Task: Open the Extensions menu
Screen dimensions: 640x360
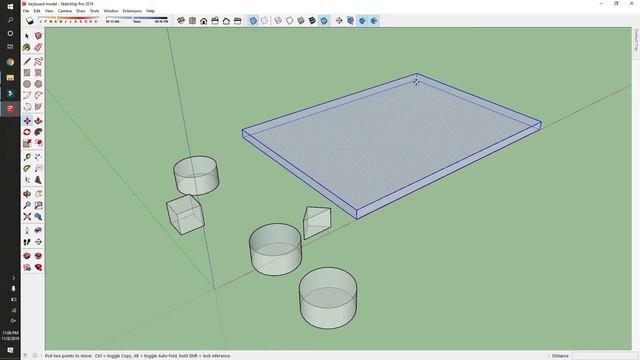Action: click(x=132, y=11)
